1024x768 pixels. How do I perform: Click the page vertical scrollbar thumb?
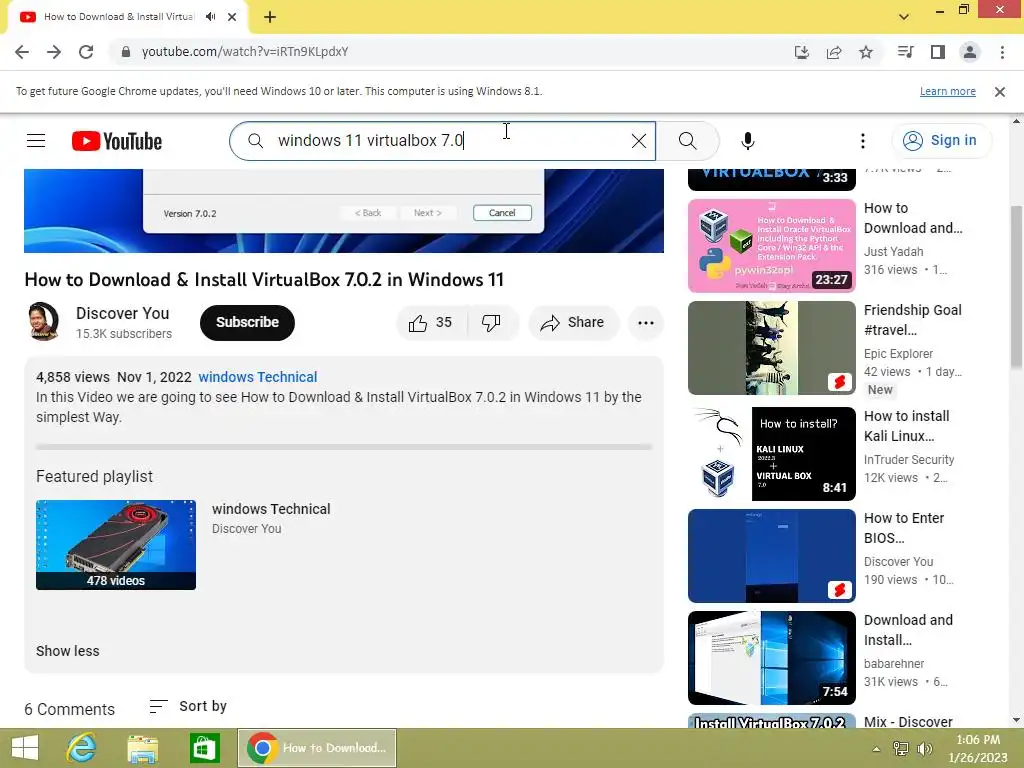click(1017, 287)
